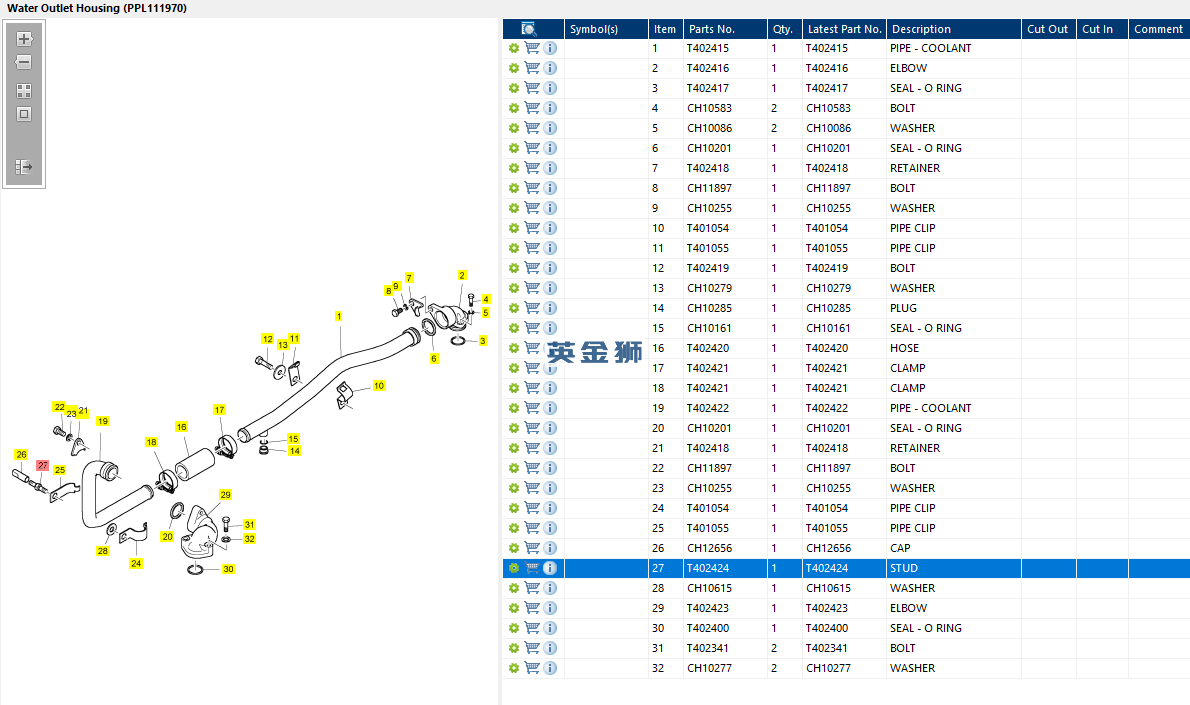Click green gear icon for item 16 HOSE

pyautogui.click(x=514, y=348)
